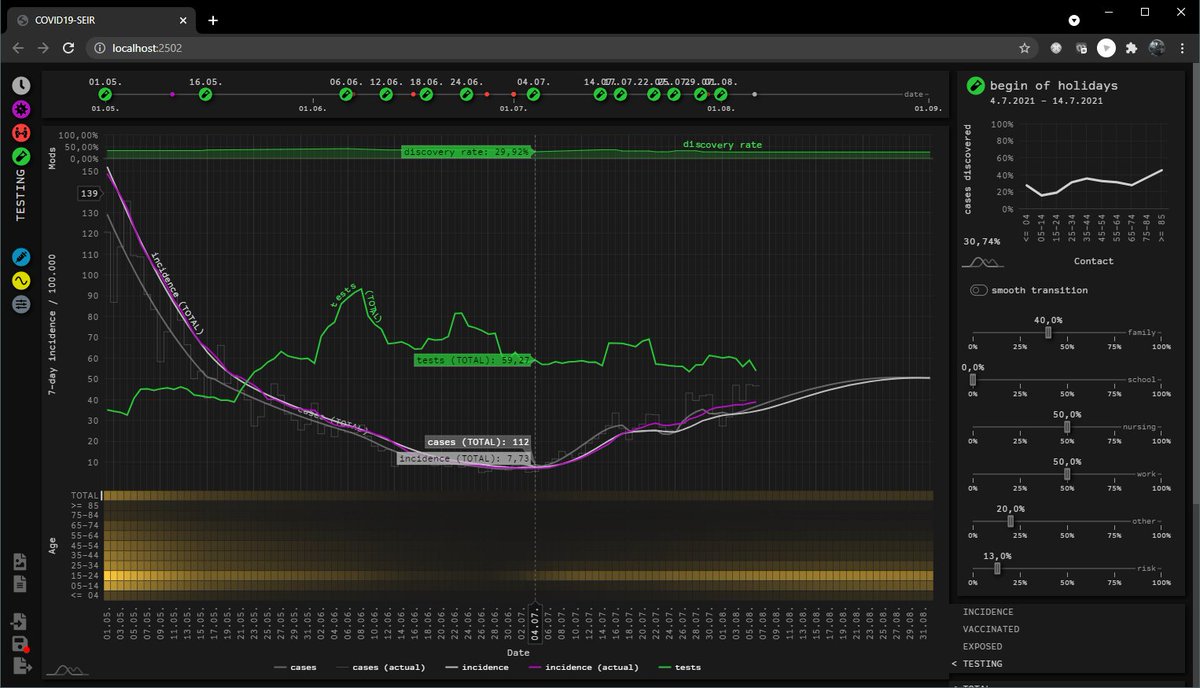Viewport: 1200px width, 688px height.
Task: Click distribution curve icon below the chart
Action: tap(66, 668)
